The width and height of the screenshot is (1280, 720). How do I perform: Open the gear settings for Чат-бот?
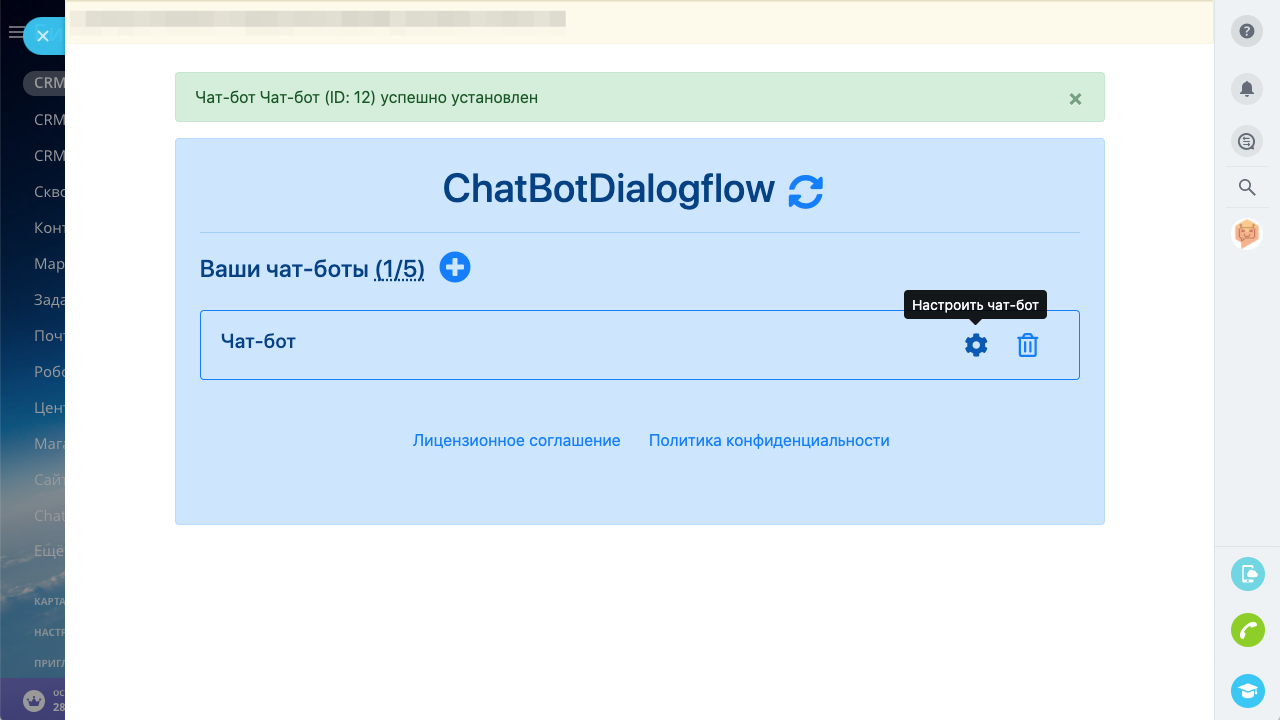(x=976, y=345)
